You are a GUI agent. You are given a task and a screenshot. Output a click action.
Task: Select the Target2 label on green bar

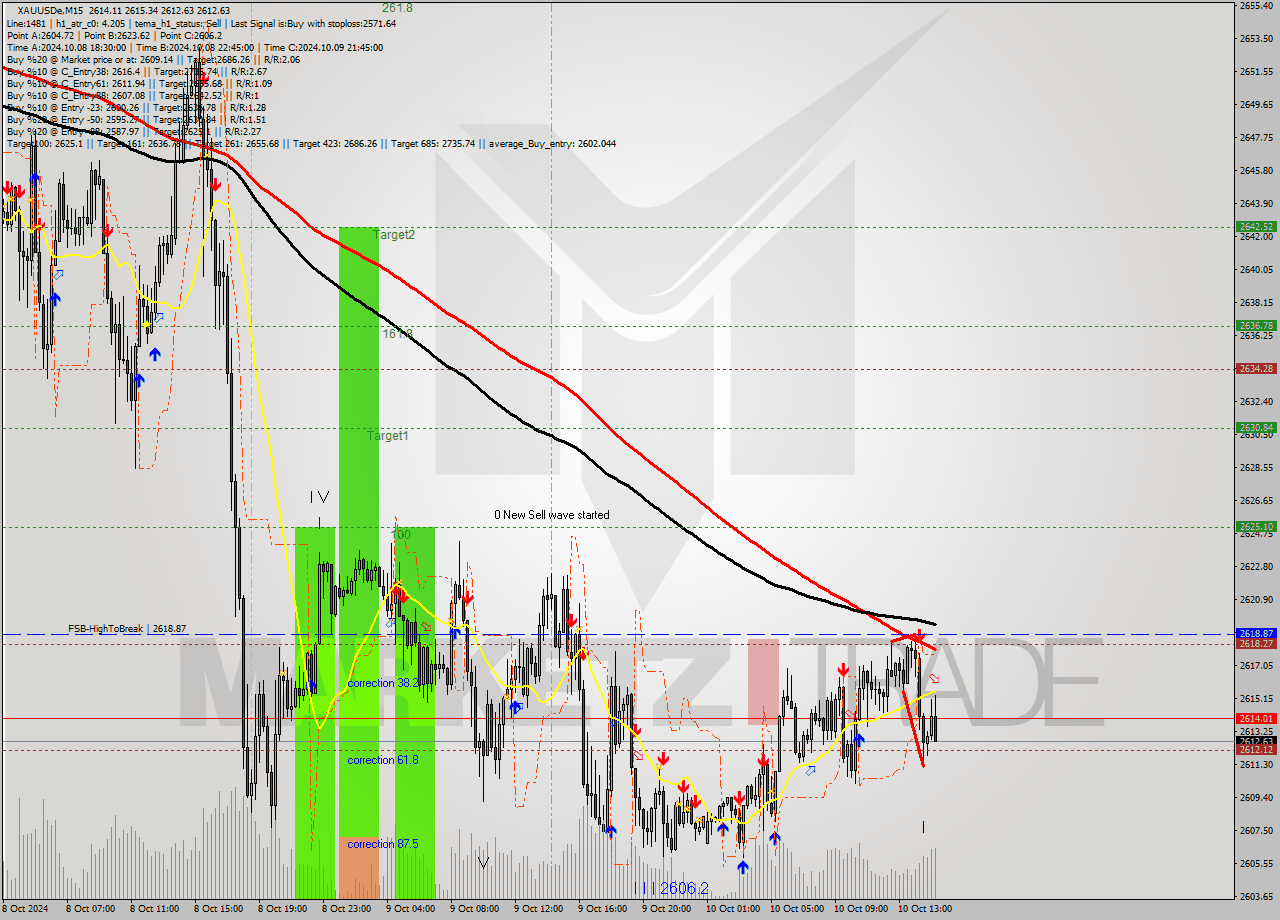(x=394, y=235)
